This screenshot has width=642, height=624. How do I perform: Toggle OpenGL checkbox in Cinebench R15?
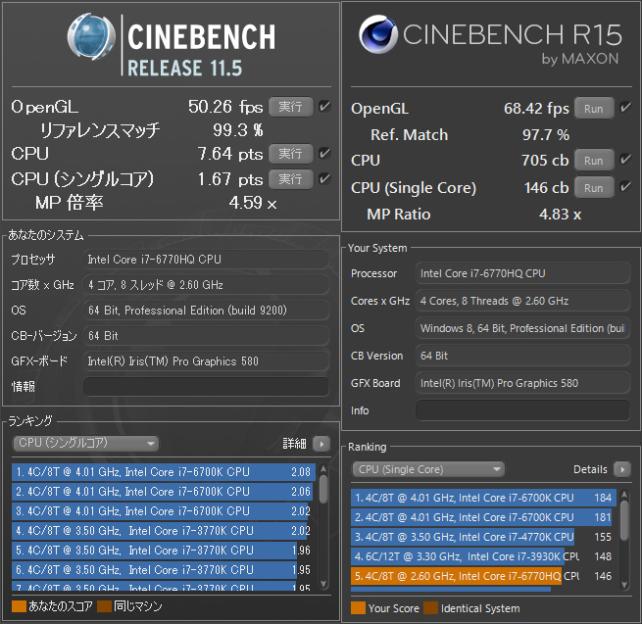coord(626,107)
